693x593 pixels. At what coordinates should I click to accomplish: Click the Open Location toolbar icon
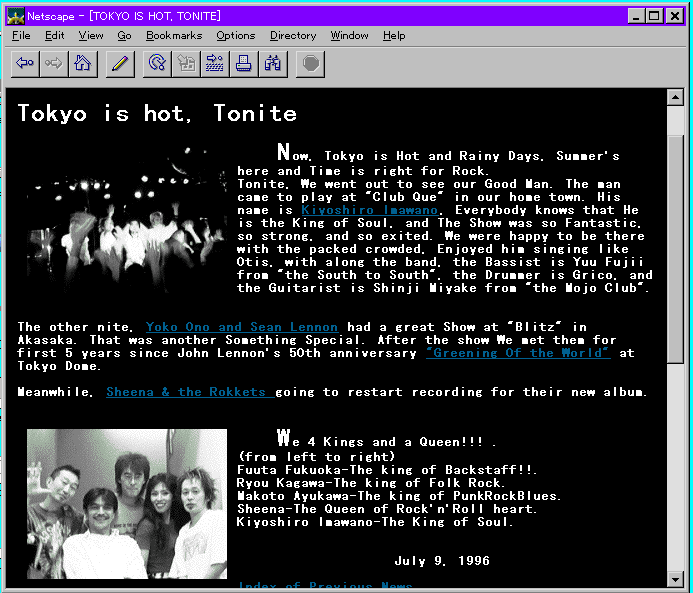pos(215,64)
